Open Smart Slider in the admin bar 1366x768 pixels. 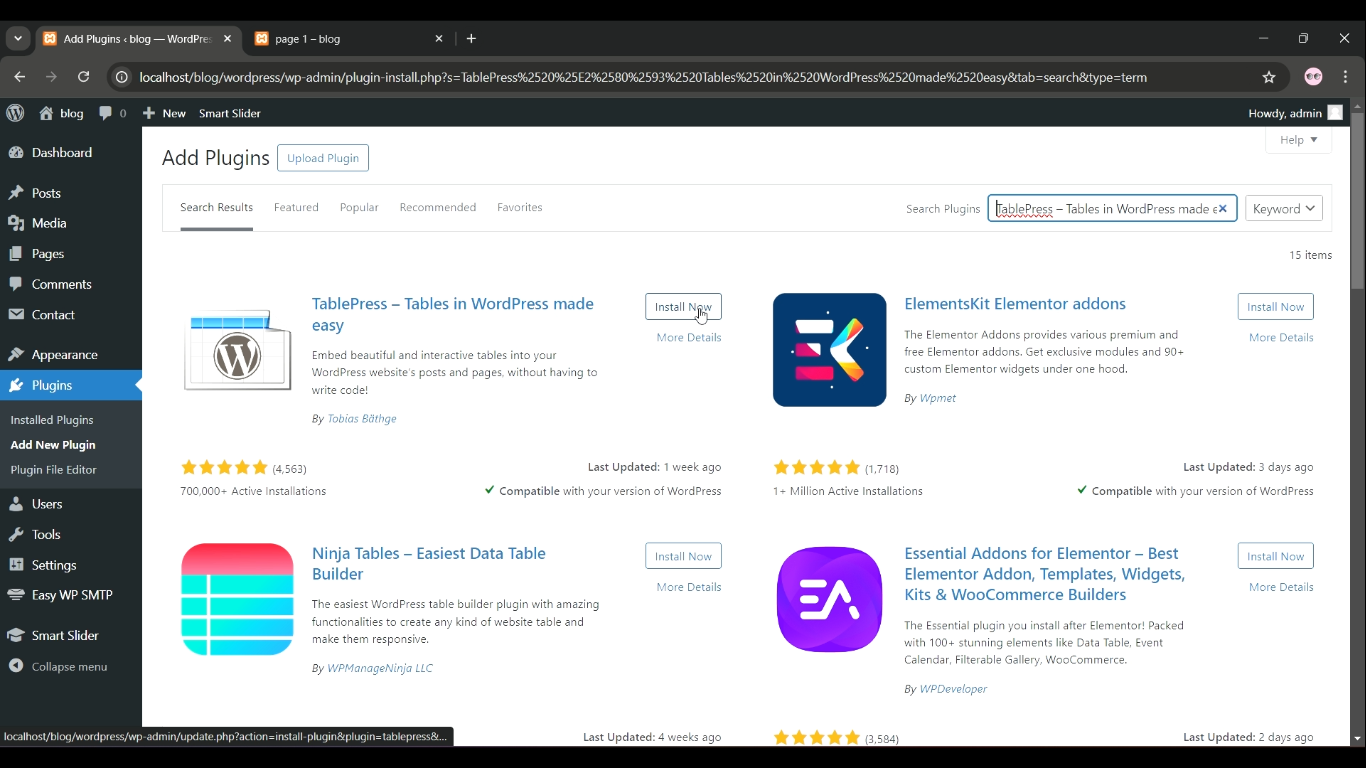click(x=230, y=113)
